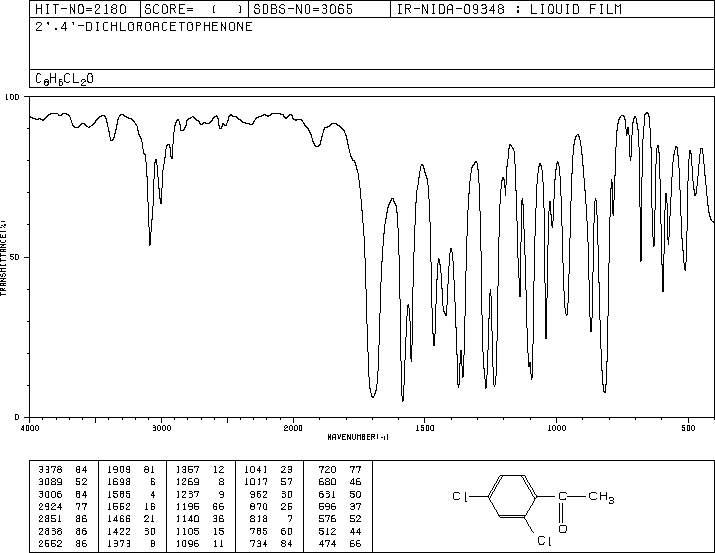Viewport: 715px width, 553px height.
Task: Click the ortho Cl below the ring
Action: 545,541
